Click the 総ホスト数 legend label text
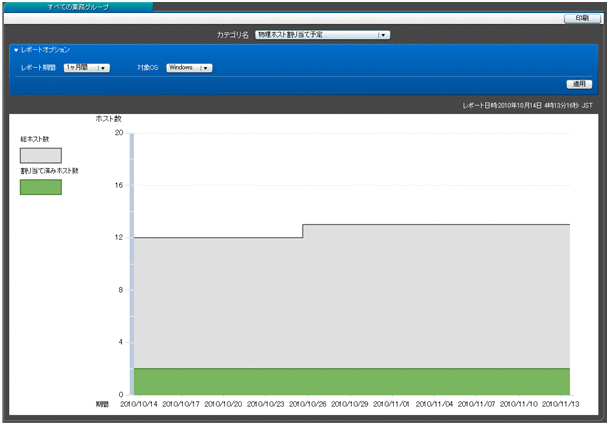 (35, 139)
